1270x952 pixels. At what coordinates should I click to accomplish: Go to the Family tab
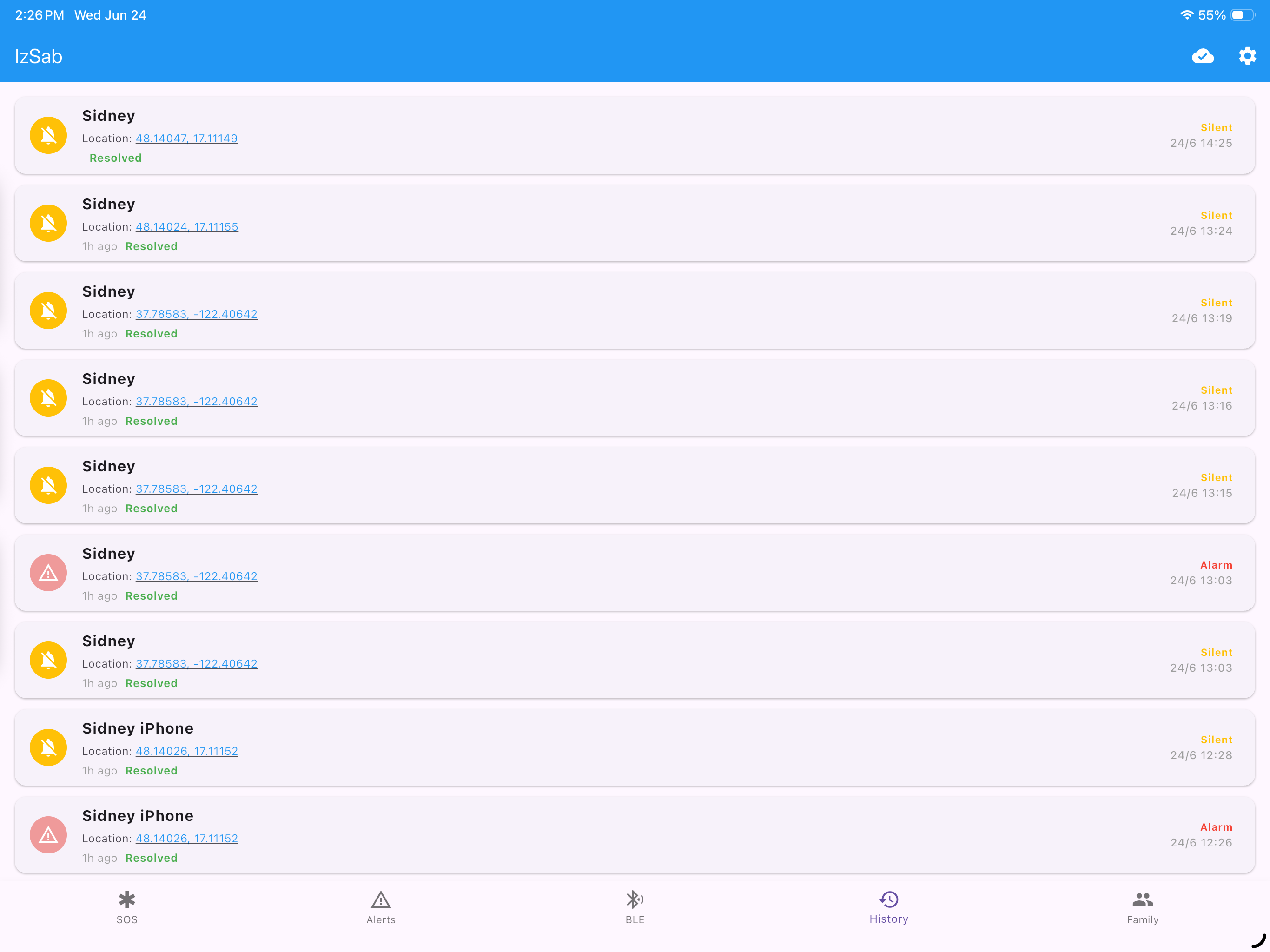1143,907
